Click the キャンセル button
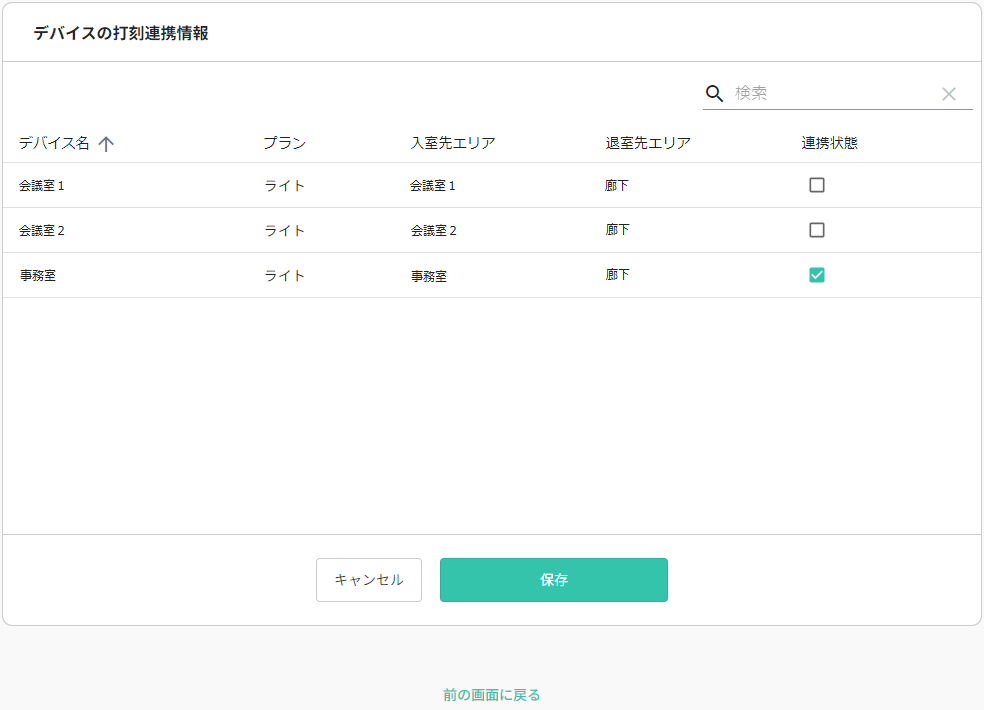The image size is (984, 710). [x=368, y=579]
